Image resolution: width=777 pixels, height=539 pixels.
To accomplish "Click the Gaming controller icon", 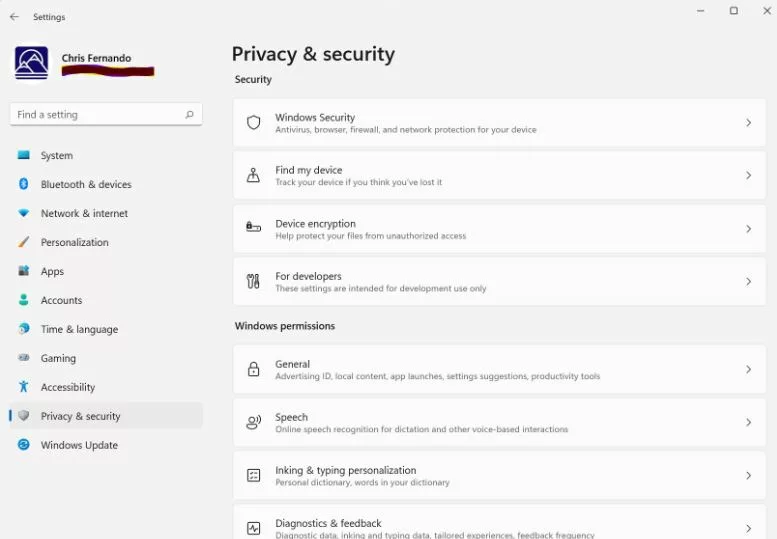I will [x=23, y=357].
